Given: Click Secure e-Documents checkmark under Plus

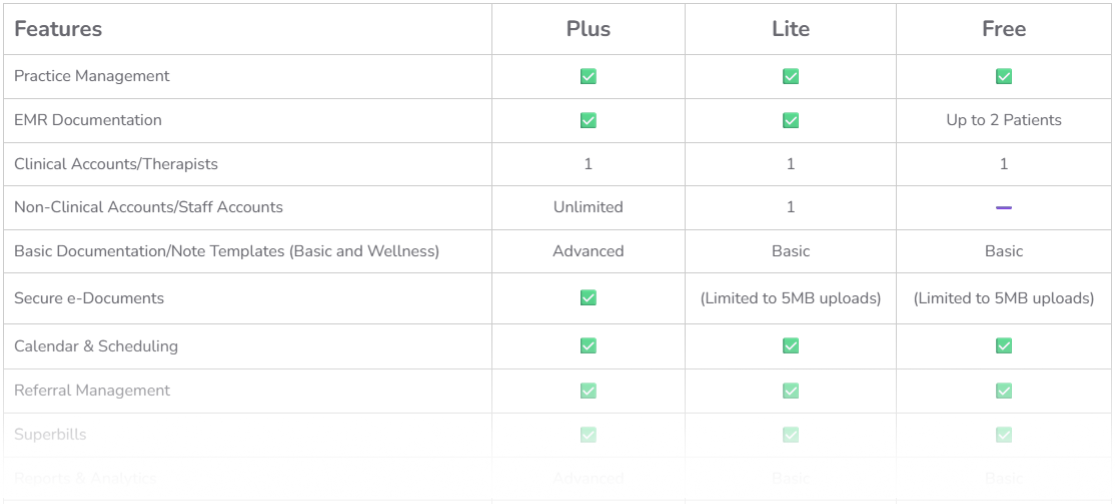Looking at the screenshot, I should pyautogui.click(x=588, y=298).
